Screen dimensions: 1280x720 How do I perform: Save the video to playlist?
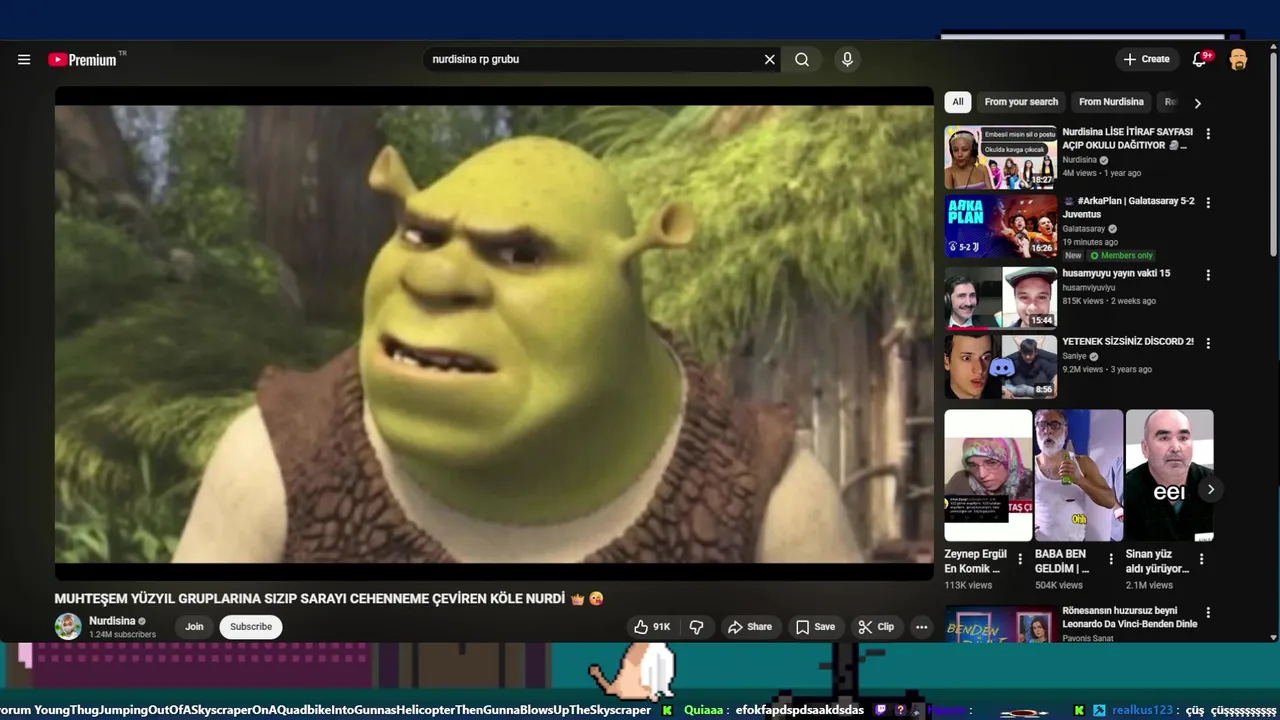point(815,627)
